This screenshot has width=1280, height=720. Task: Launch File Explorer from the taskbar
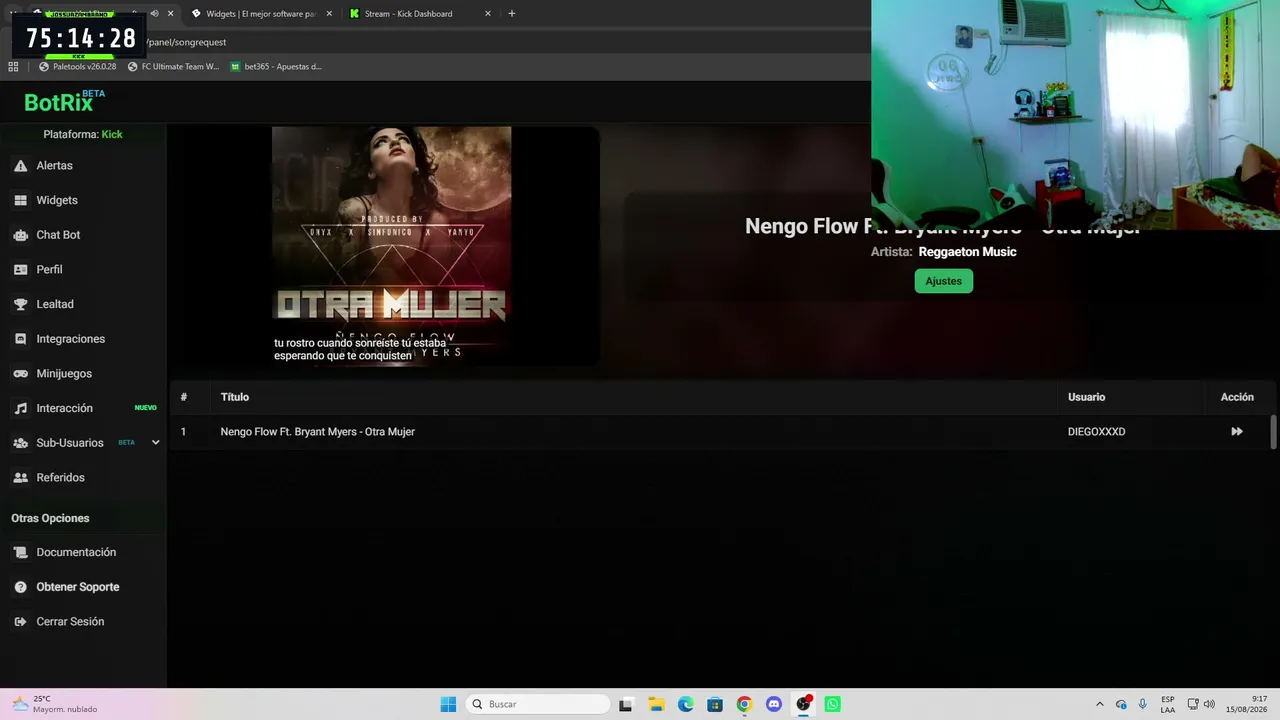[656, 704]
